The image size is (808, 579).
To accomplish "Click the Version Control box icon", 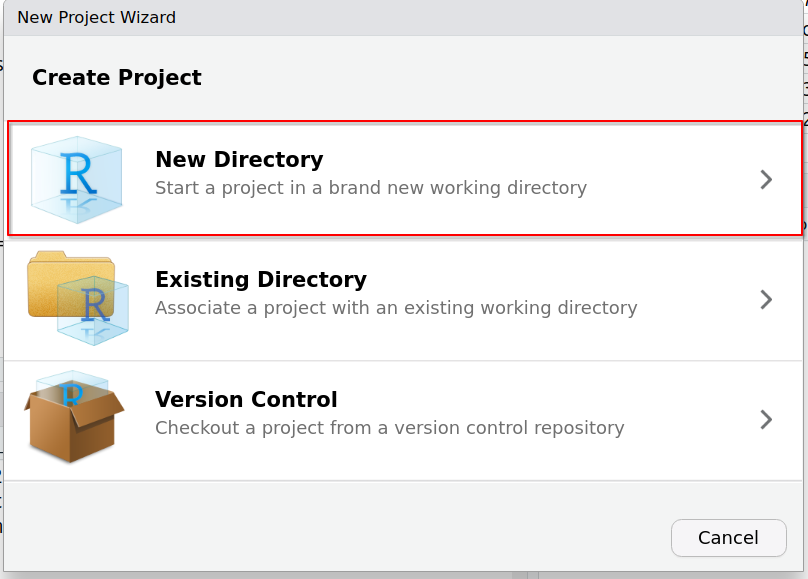I will (74, 417).
